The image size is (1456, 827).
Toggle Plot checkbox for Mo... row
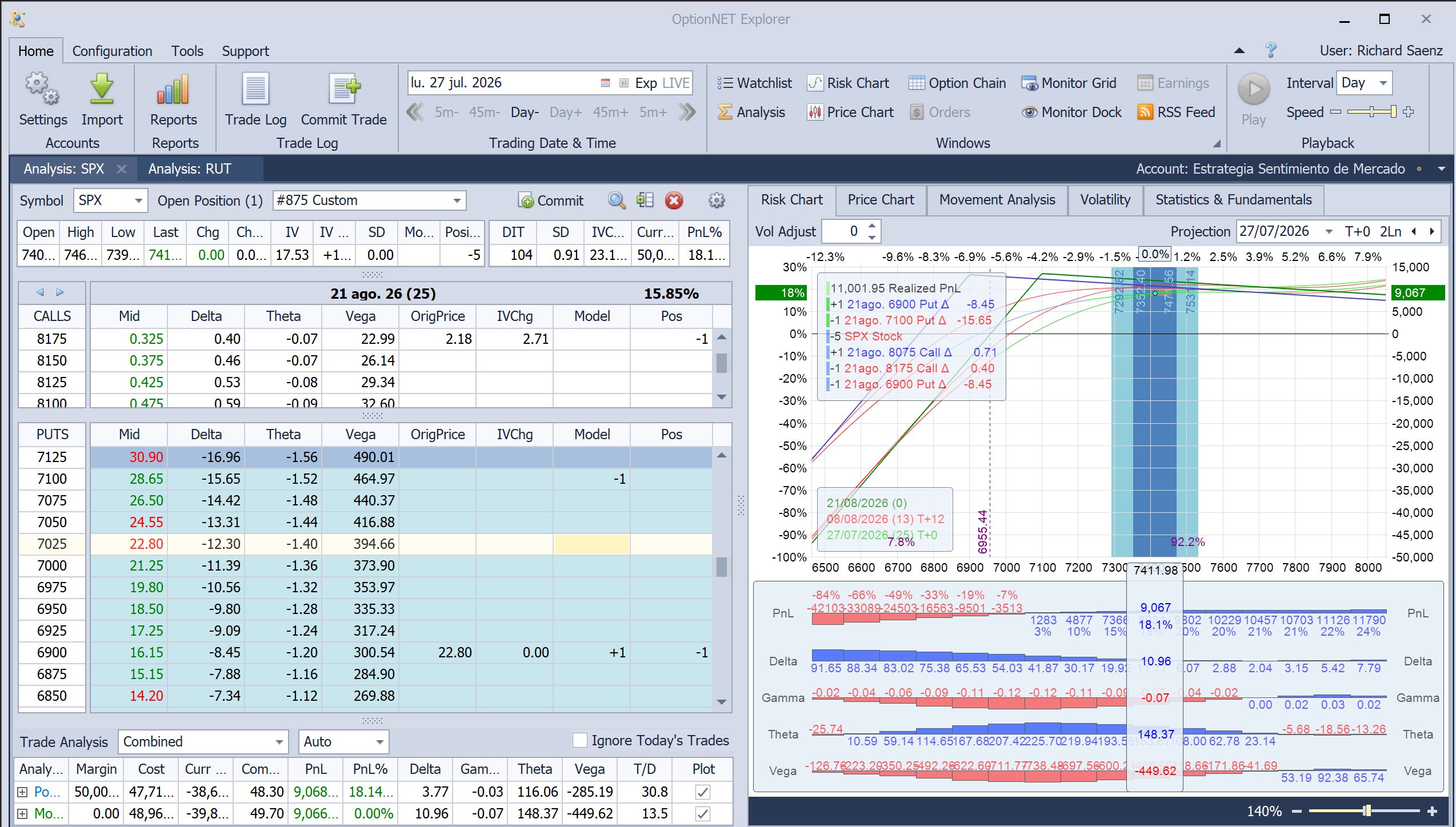tap(703, 814)
